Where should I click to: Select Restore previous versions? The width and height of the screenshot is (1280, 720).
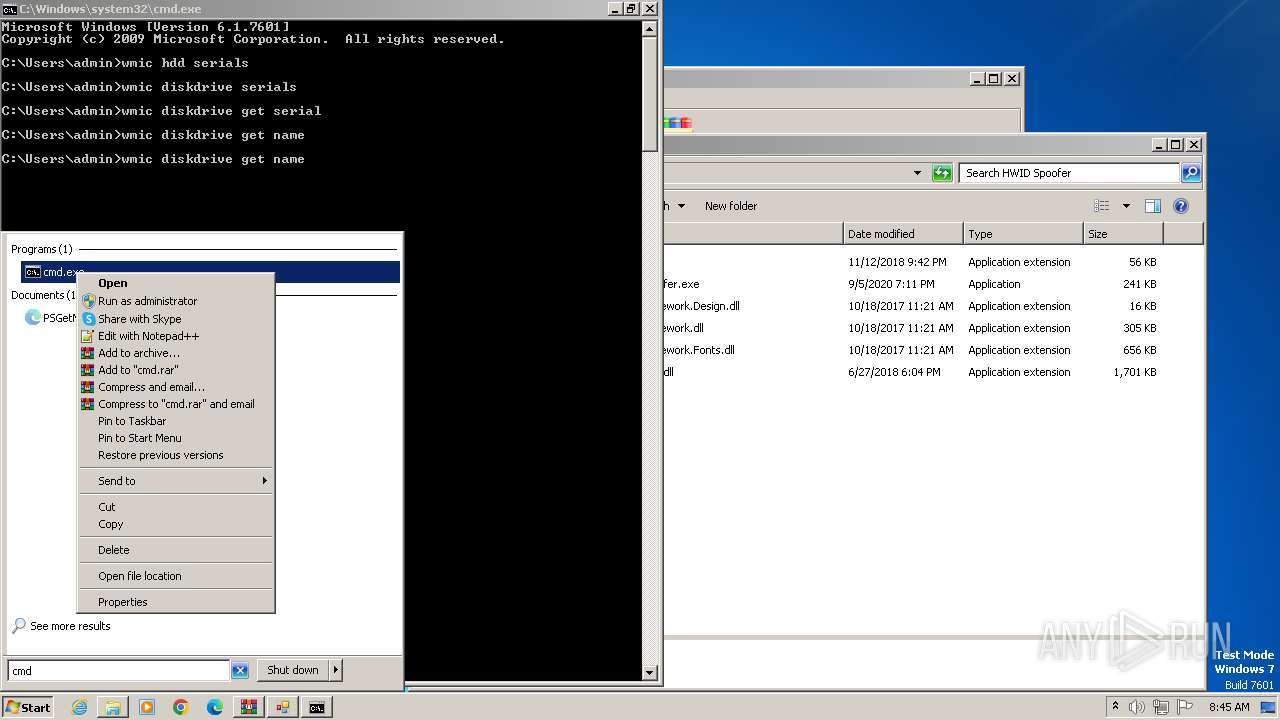[x=176, y=455]
